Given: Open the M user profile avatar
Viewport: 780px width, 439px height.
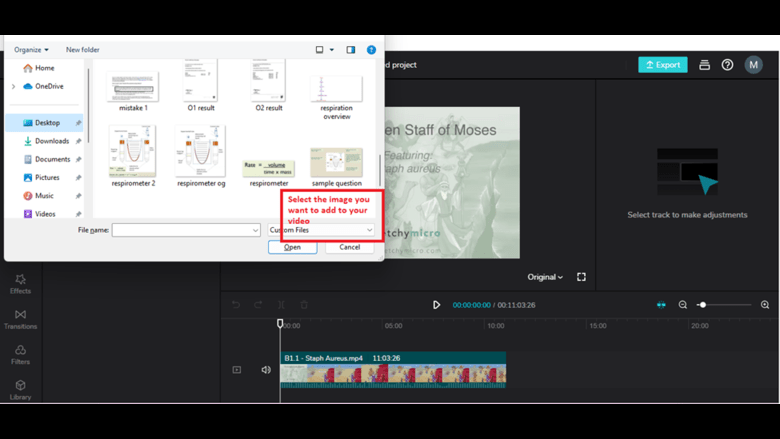Looking at the screenshot, I should (x=754, y=65).
